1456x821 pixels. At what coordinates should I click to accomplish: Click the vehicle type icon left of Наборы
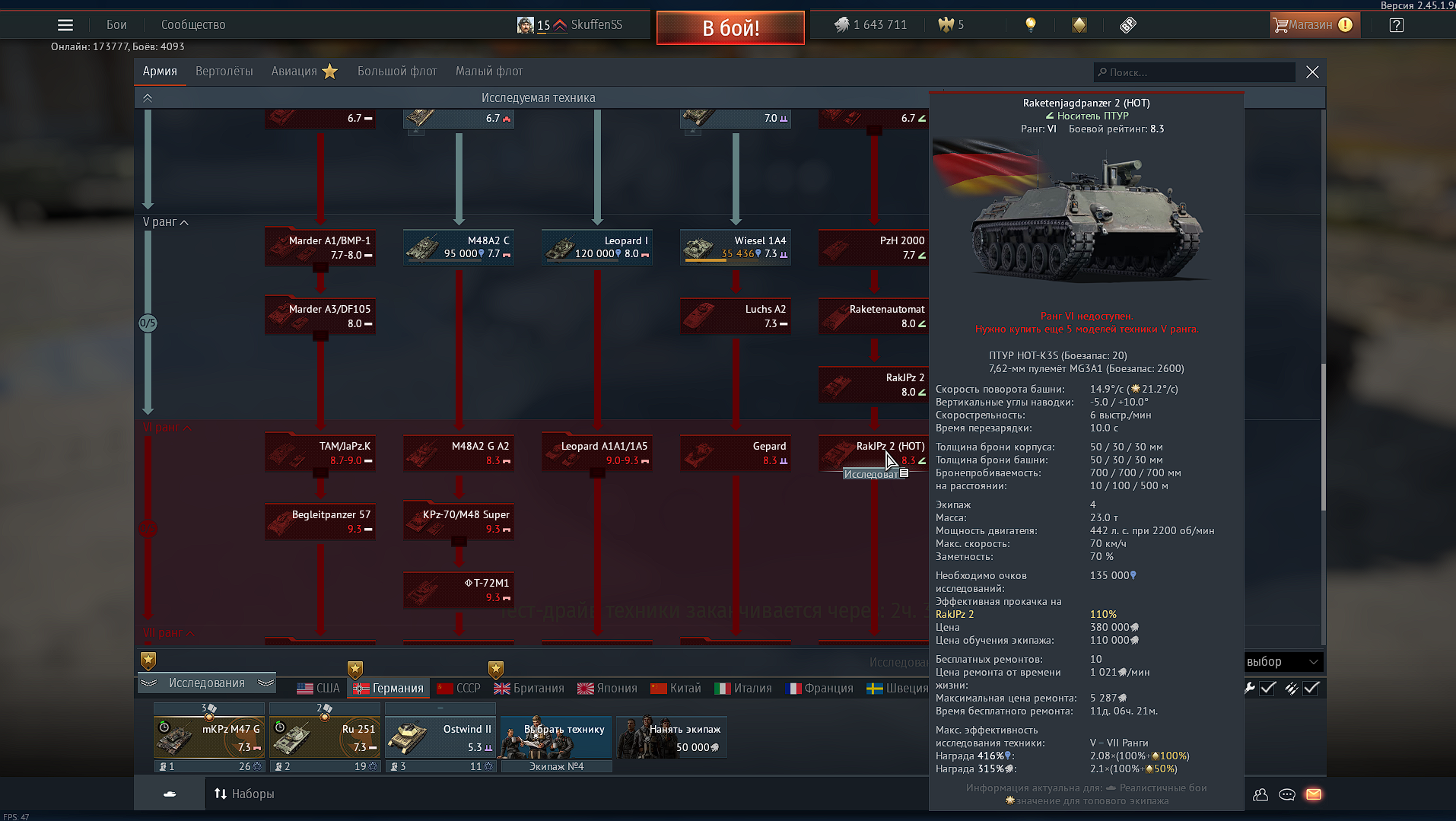[170, 794]
